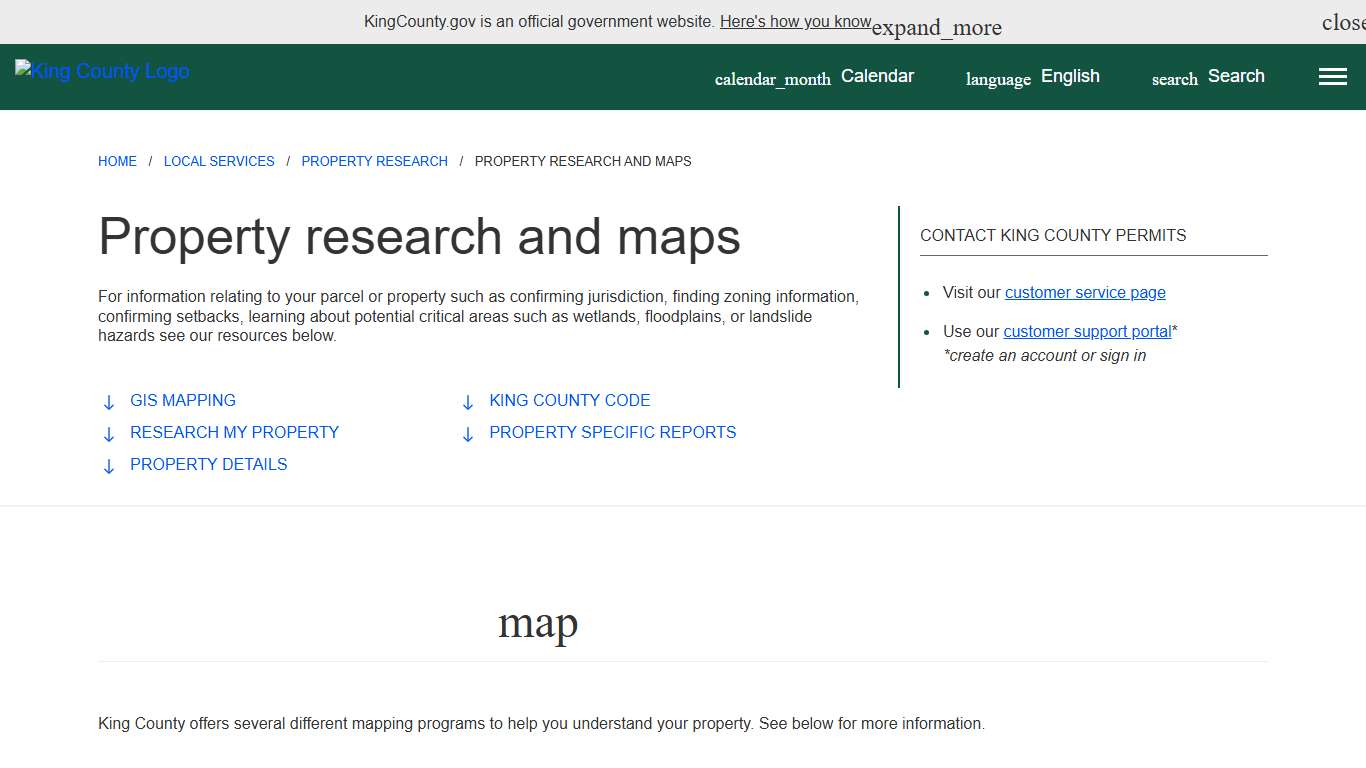Click the map icon above mapping section

point(537,623)
